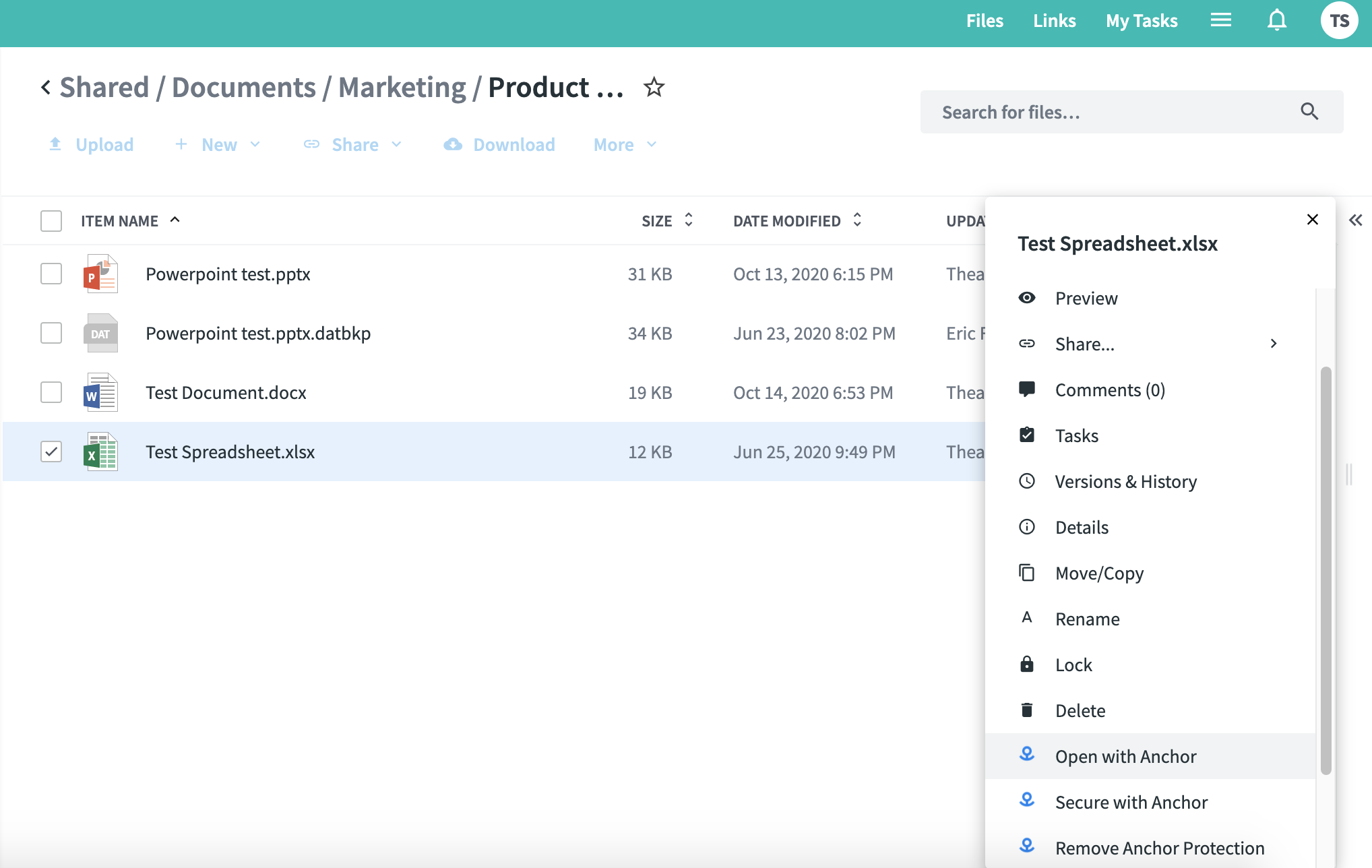Choose Open with Anchor option

(1125, 756)
